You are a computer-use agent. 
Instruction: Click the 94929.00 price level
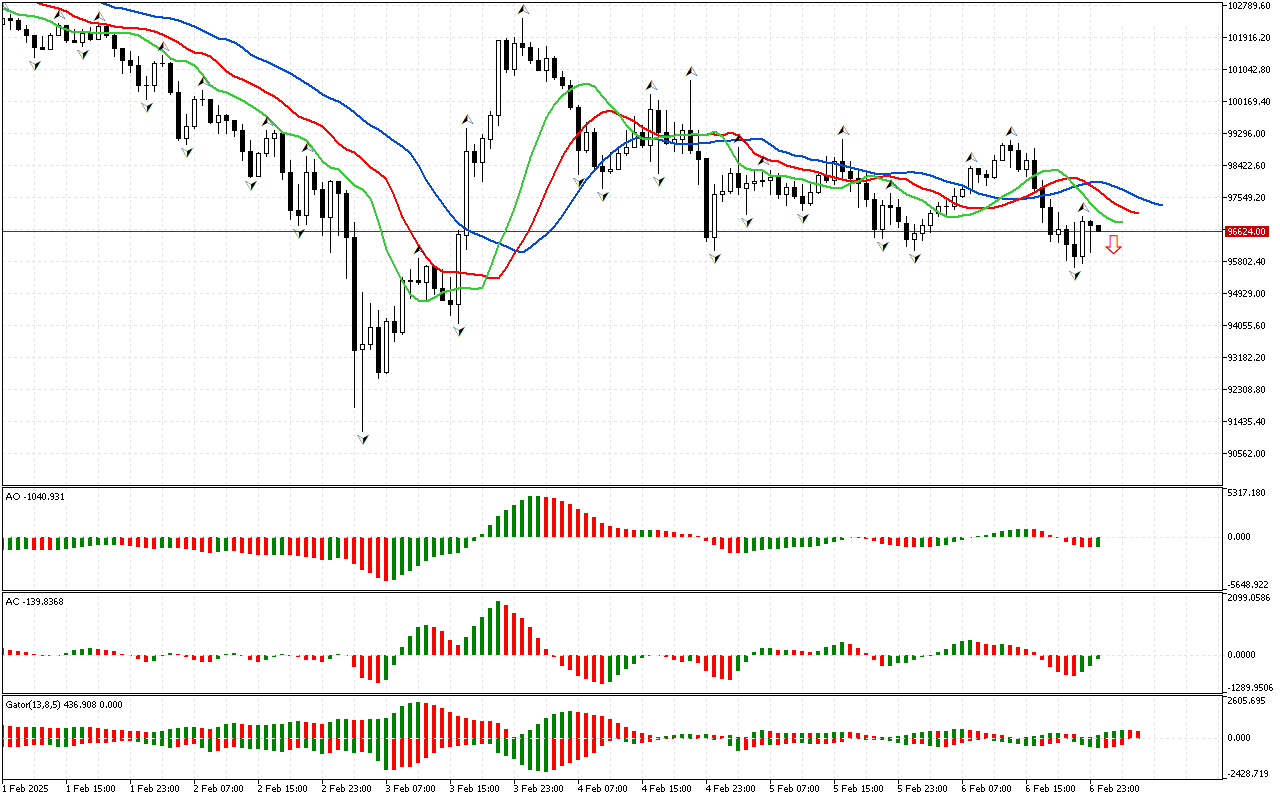click(1246, 294)
